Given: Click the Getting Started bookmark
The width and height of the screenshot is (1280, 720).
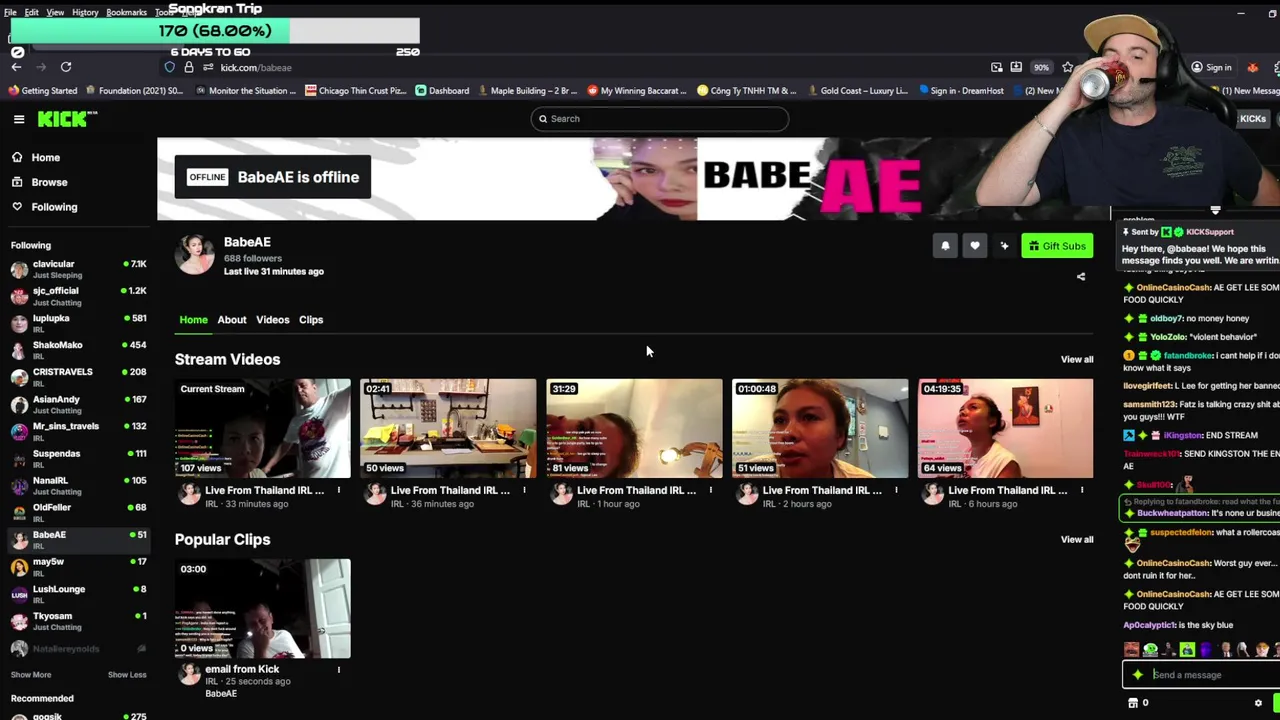Looking at the screenshot, I should (x=42, y=91).
